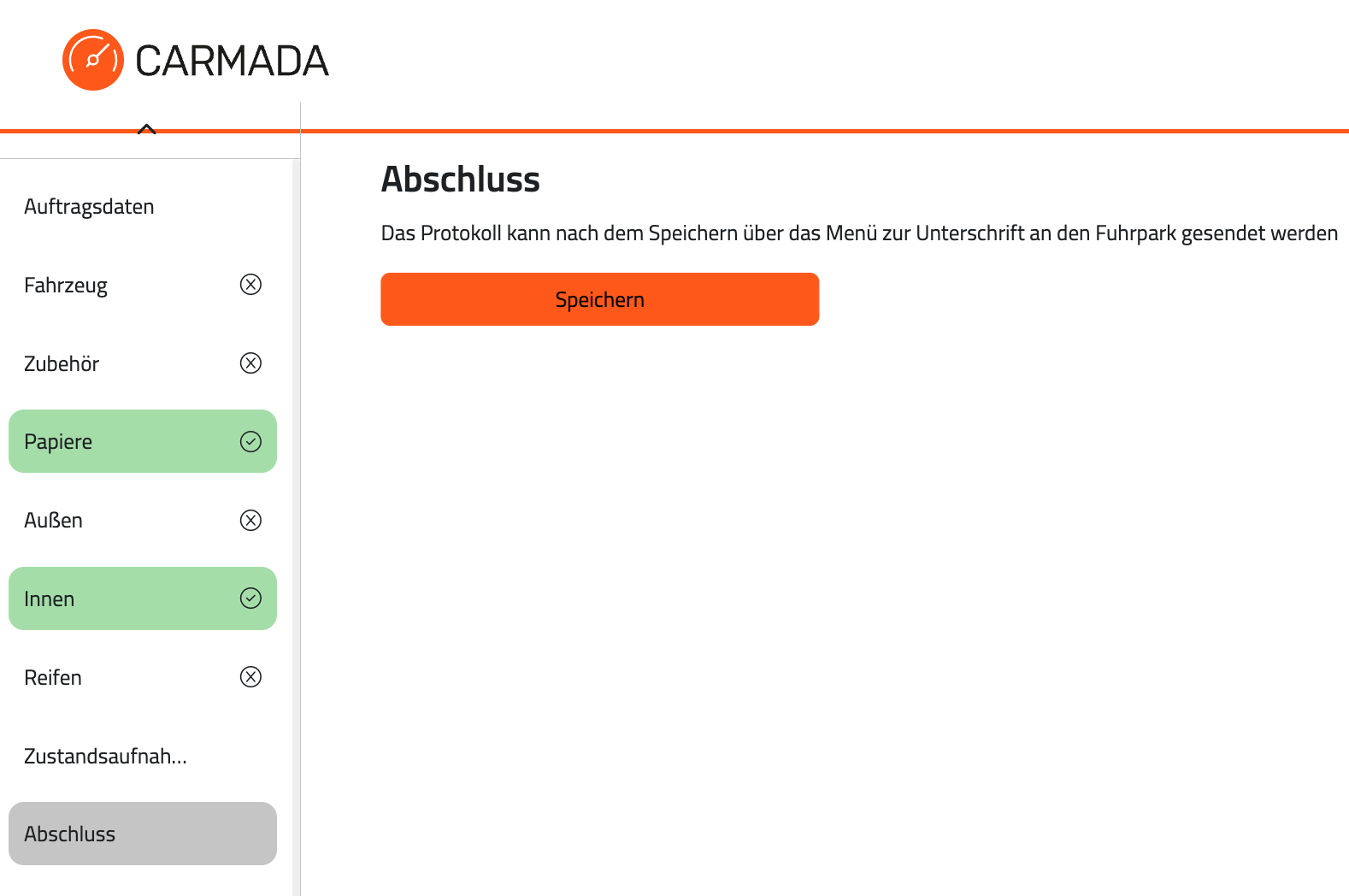Image resolution: width=1349 pixels, height=896 pixels.
Task: Click the X status icon beside Reifen
Action: pyautogui.click(x=250, y=677)
